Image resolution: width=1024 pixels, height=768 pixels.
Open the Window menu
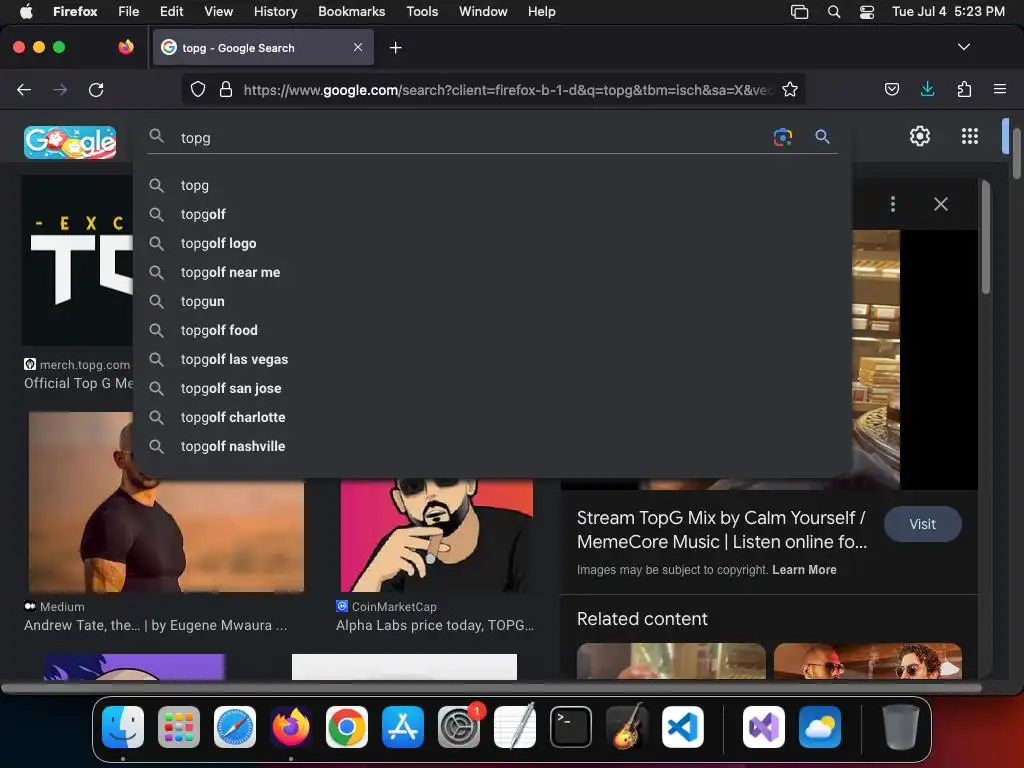click(x=483, y=12)
